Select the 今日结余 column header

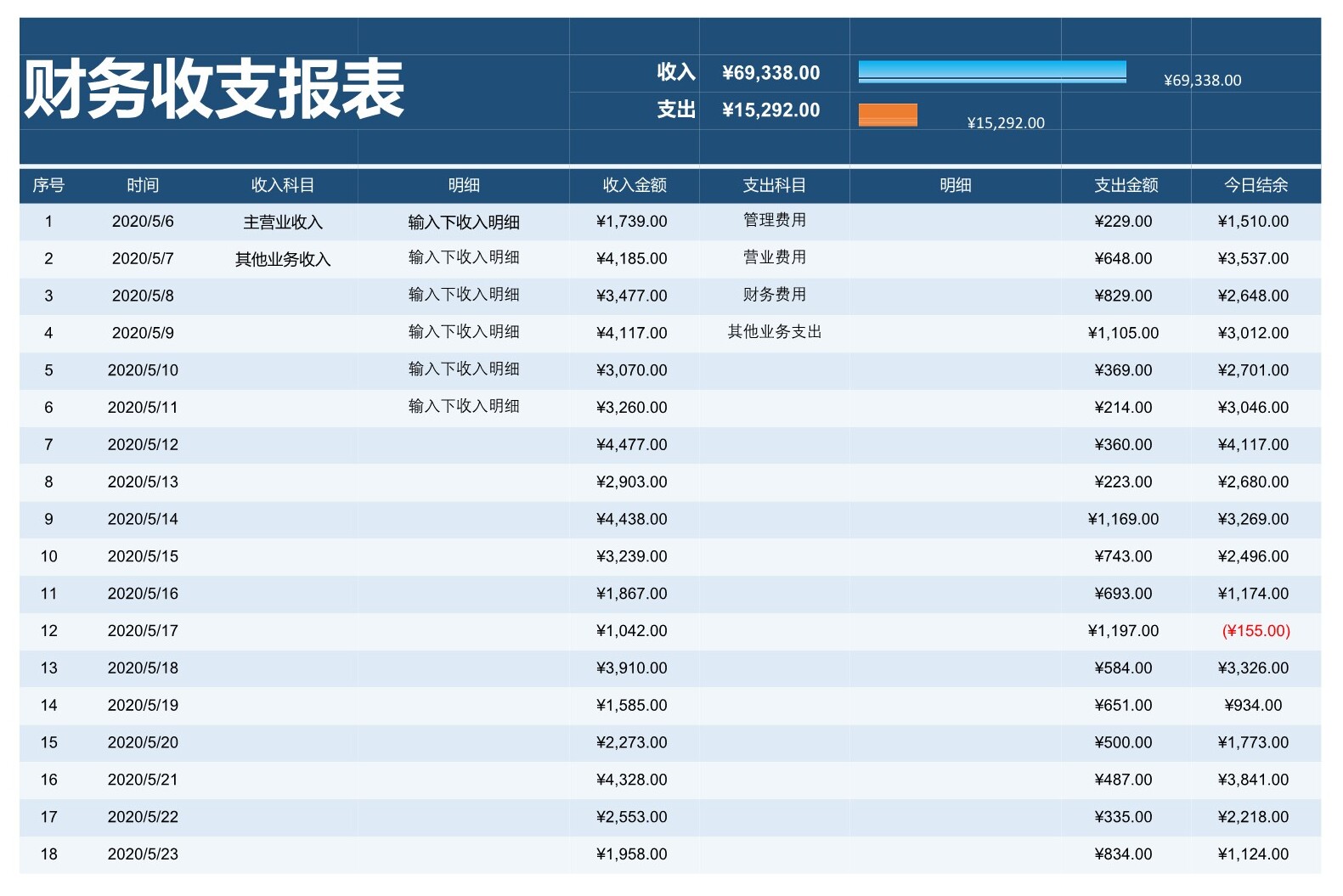1255,185
